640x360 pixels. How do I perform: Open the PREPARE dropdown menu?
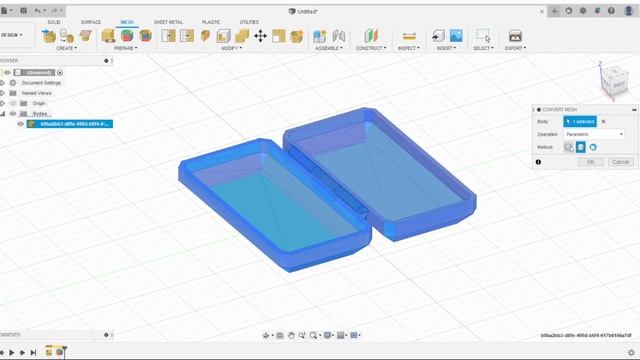[125, 48]
